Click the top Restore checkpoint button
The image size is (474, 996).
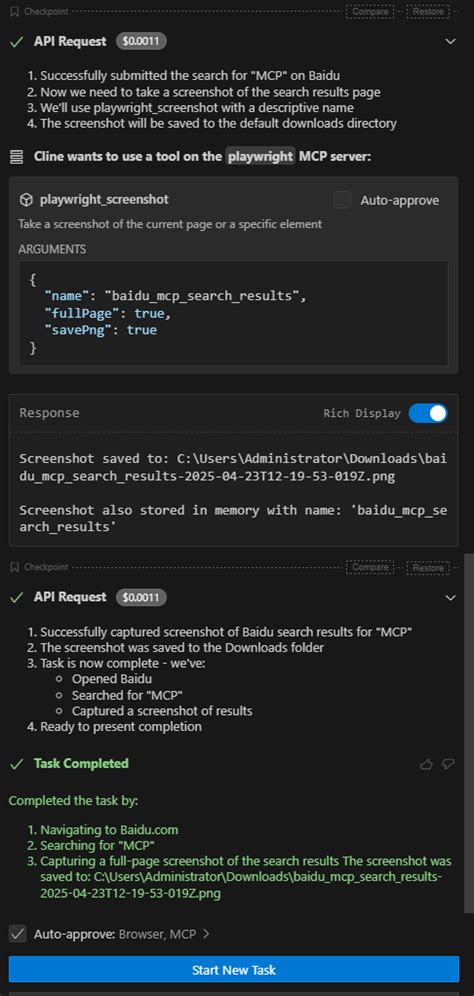coord(428,11)
